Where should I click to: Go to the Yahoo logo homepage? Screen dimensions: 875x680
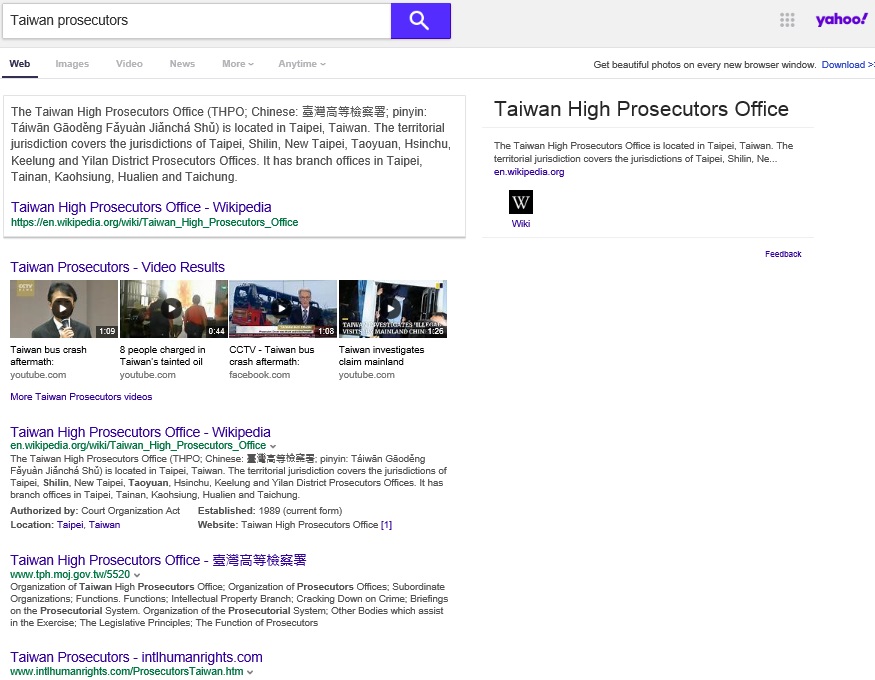pos(842,20)
